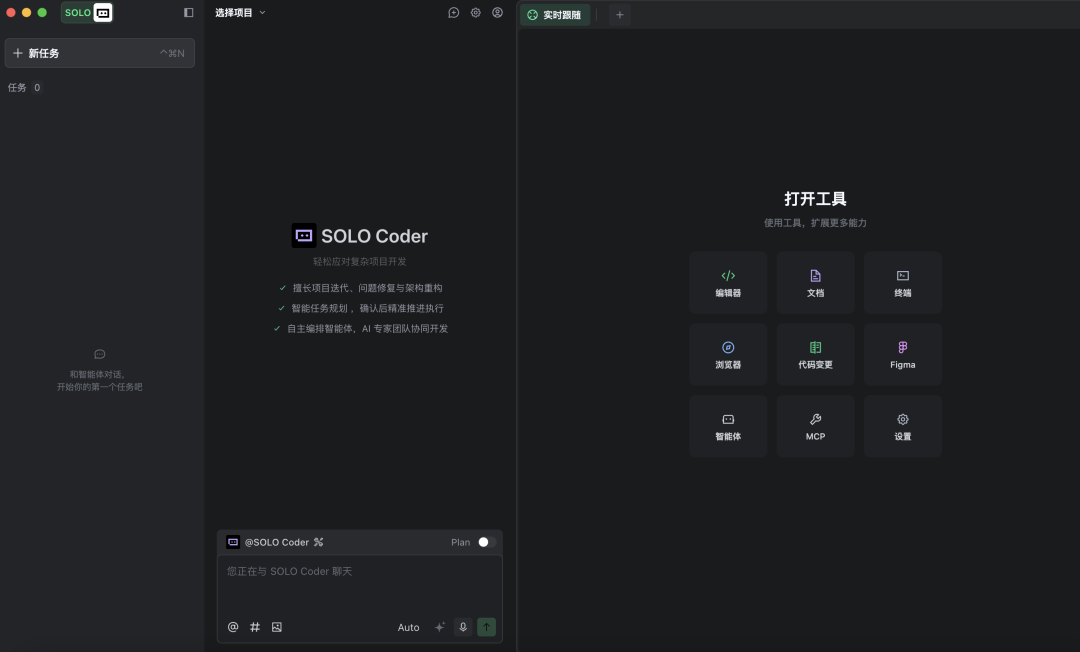Click the 和智能体对话 empty-state chat icon
The width and height of the screenshot is (1080, 652).
(x=100, y=354)
